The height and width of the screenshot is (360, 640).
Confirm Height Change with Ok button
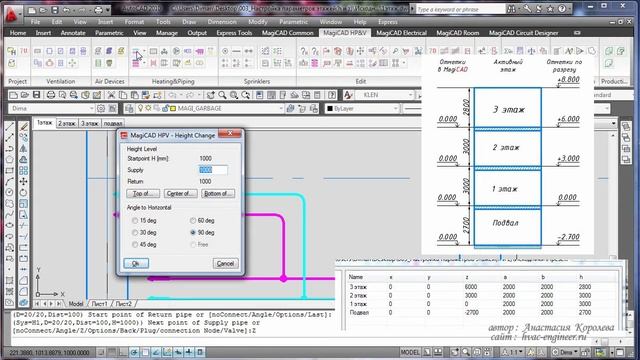point(136,264)
